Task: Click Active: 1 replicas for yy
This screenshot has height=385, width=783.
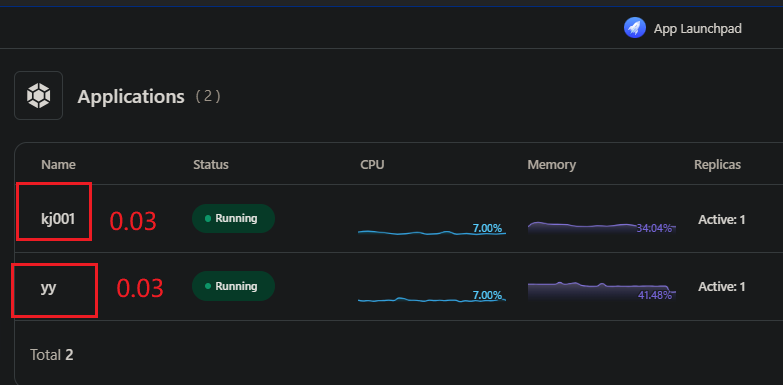Action: (x=722, y=287)
